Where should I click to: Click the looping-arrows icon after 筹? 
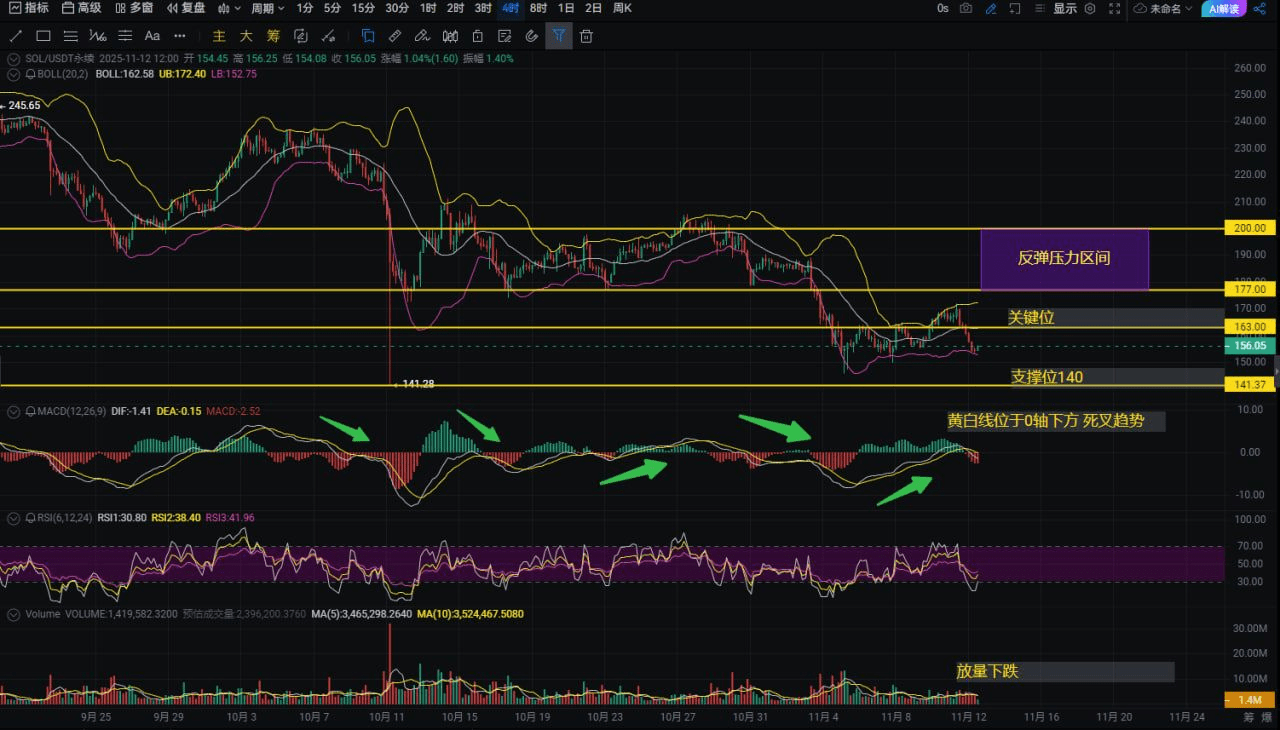(x=301, y=36)
